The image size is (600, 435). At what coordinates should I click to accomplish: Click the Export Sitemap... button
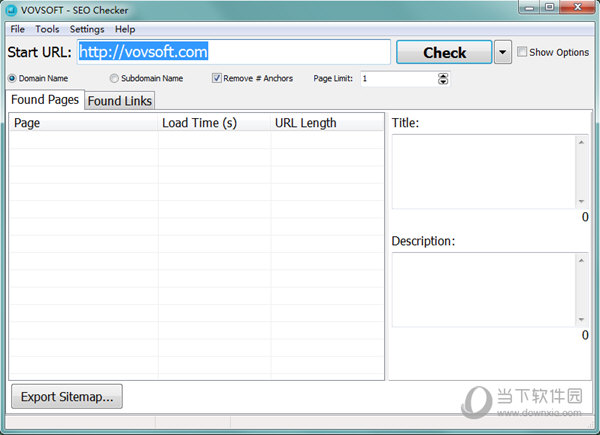[x=67, y=397]
